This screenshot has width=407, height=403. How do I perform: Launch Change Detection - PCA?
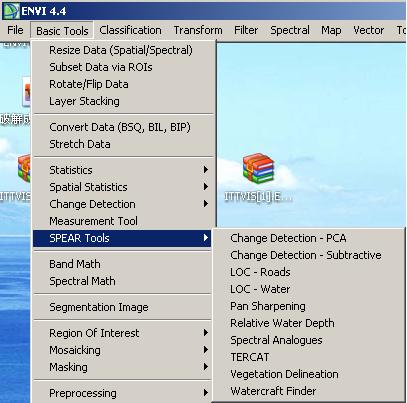point(309,238)
